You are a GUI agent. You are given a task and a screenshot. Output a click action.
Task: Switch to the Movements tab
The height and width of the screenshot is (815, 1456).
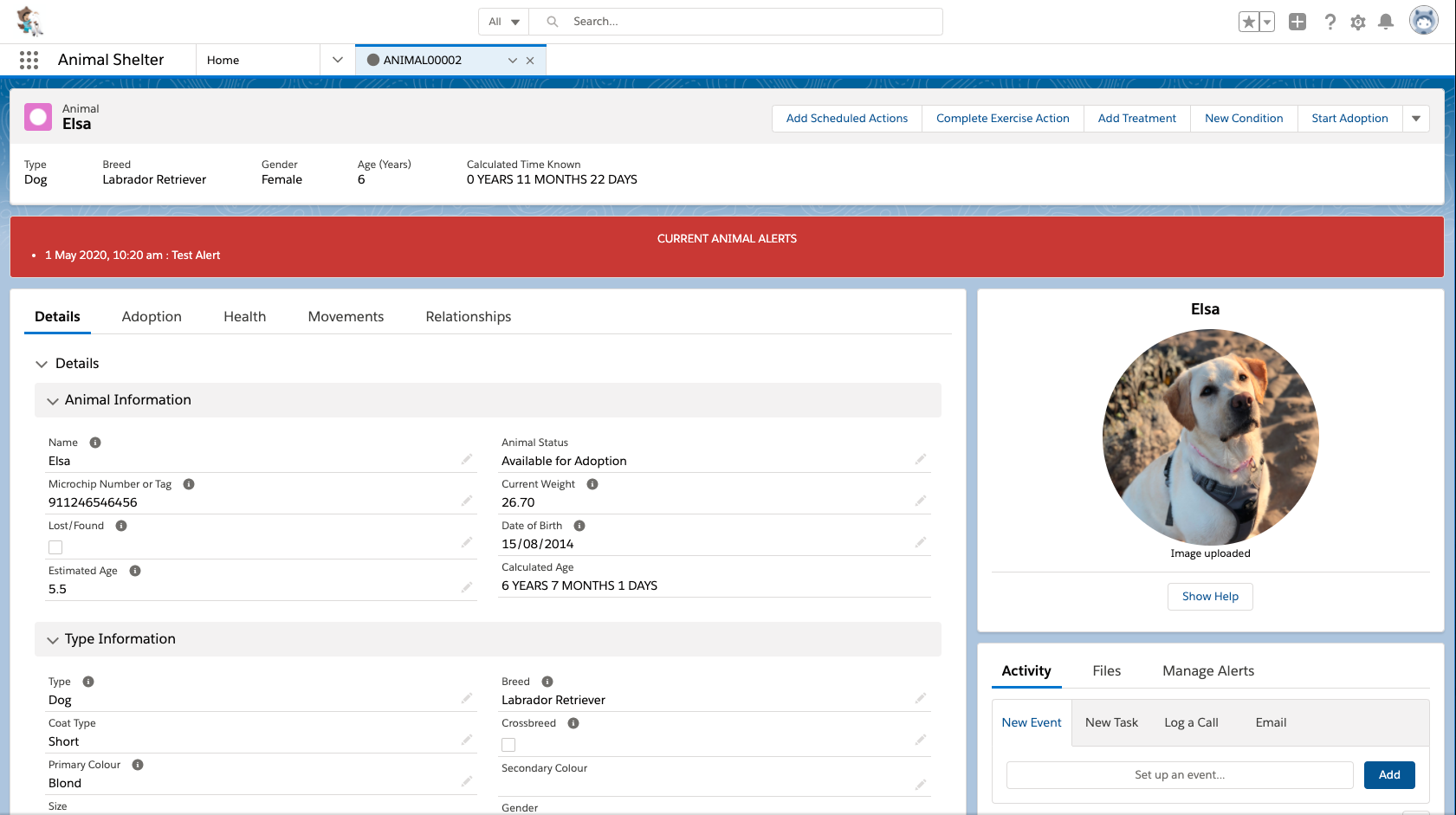point(346,317)
